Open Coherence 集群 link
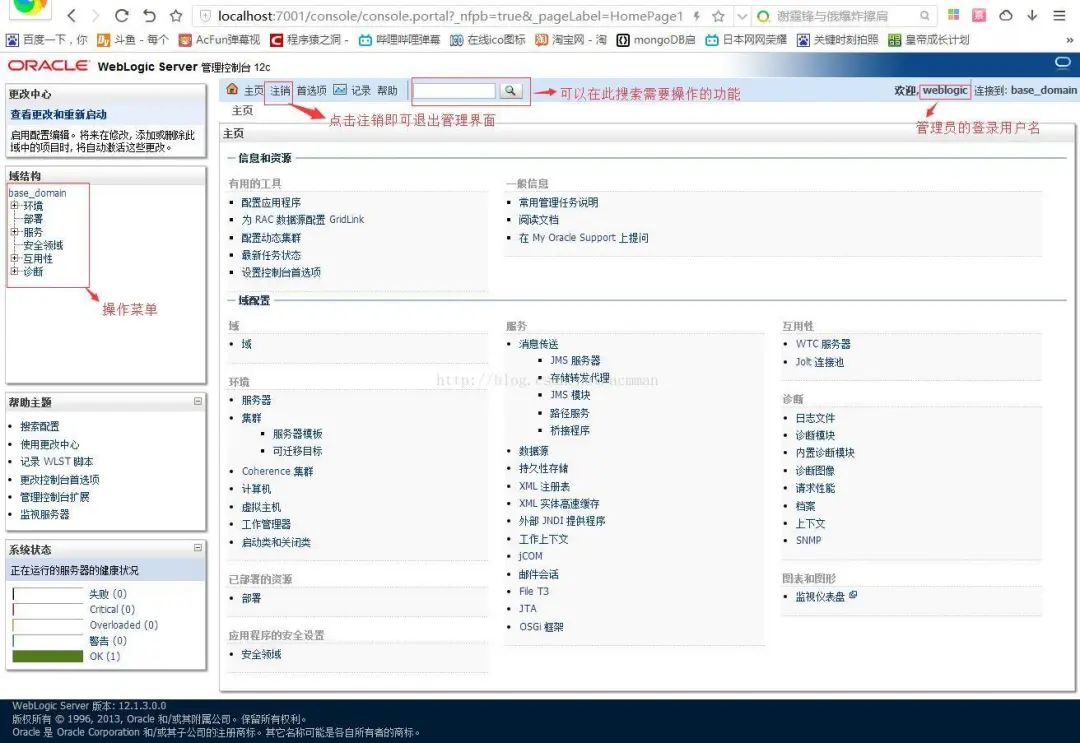This screenshot has height=743, width=1080. (278, 472)
